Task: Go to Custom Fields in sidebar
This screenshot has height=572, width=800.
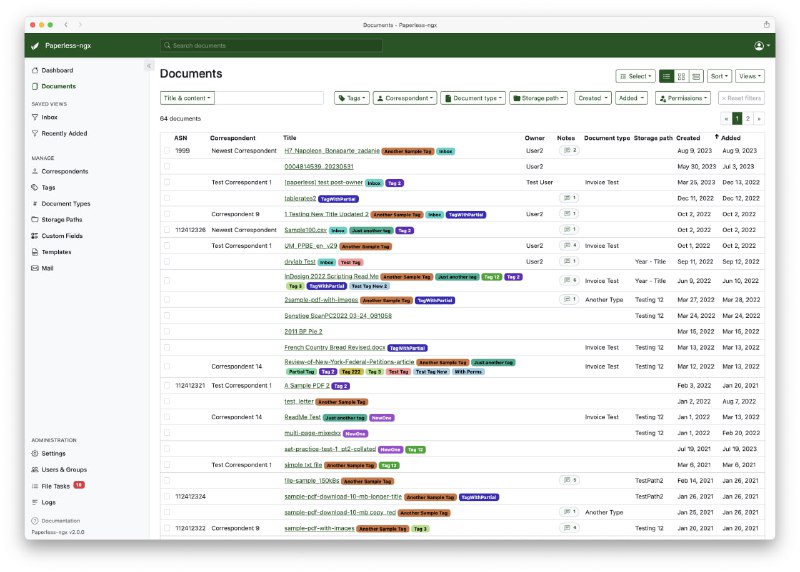Action: pyautogui.click(x=61, y=236)
